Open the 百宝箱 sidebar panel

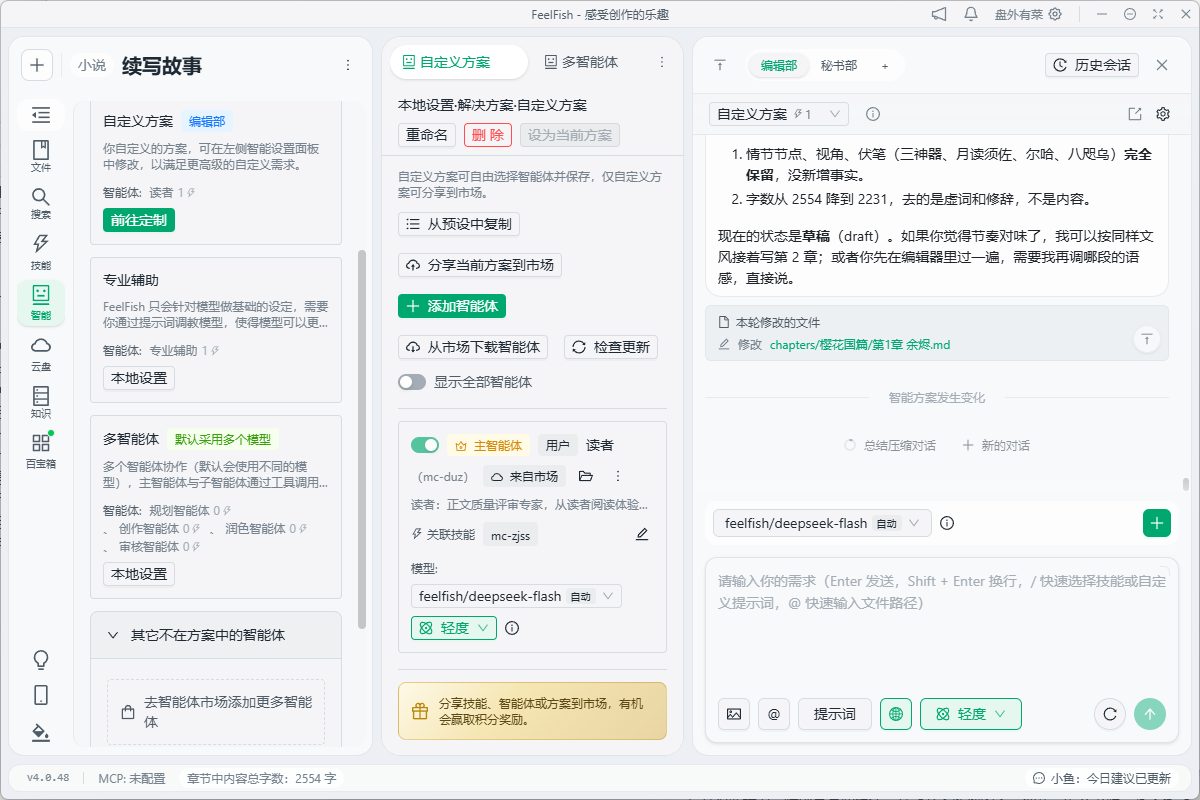pyautogui.click(x=41, y=450)
